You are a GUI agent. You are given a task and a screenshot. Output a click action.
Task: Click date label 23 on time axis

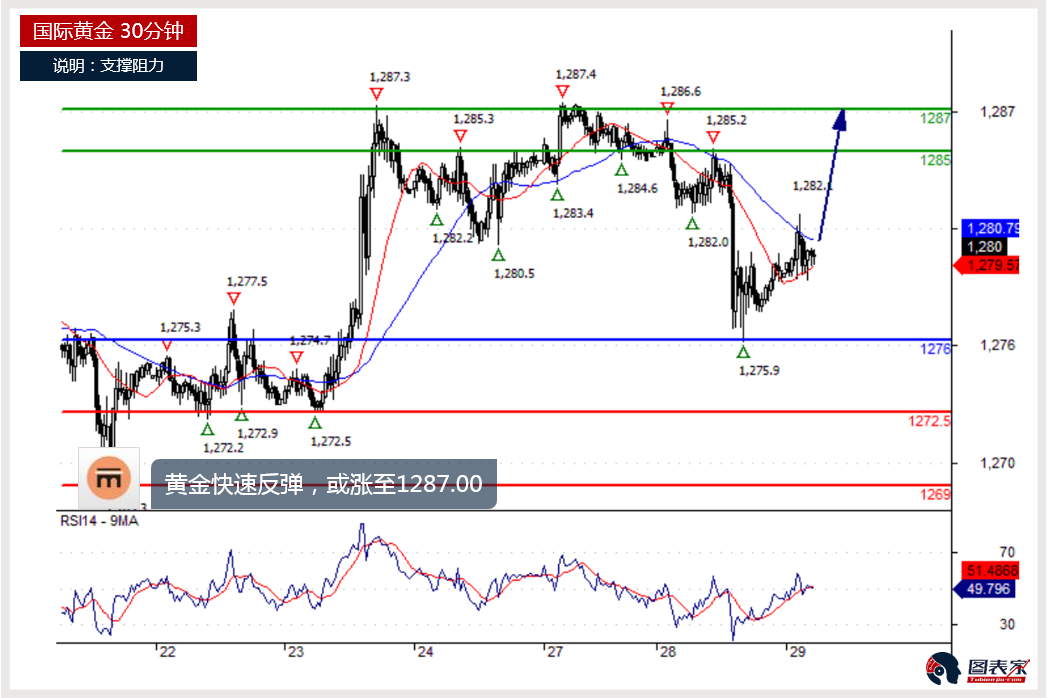tap(295, 652)
